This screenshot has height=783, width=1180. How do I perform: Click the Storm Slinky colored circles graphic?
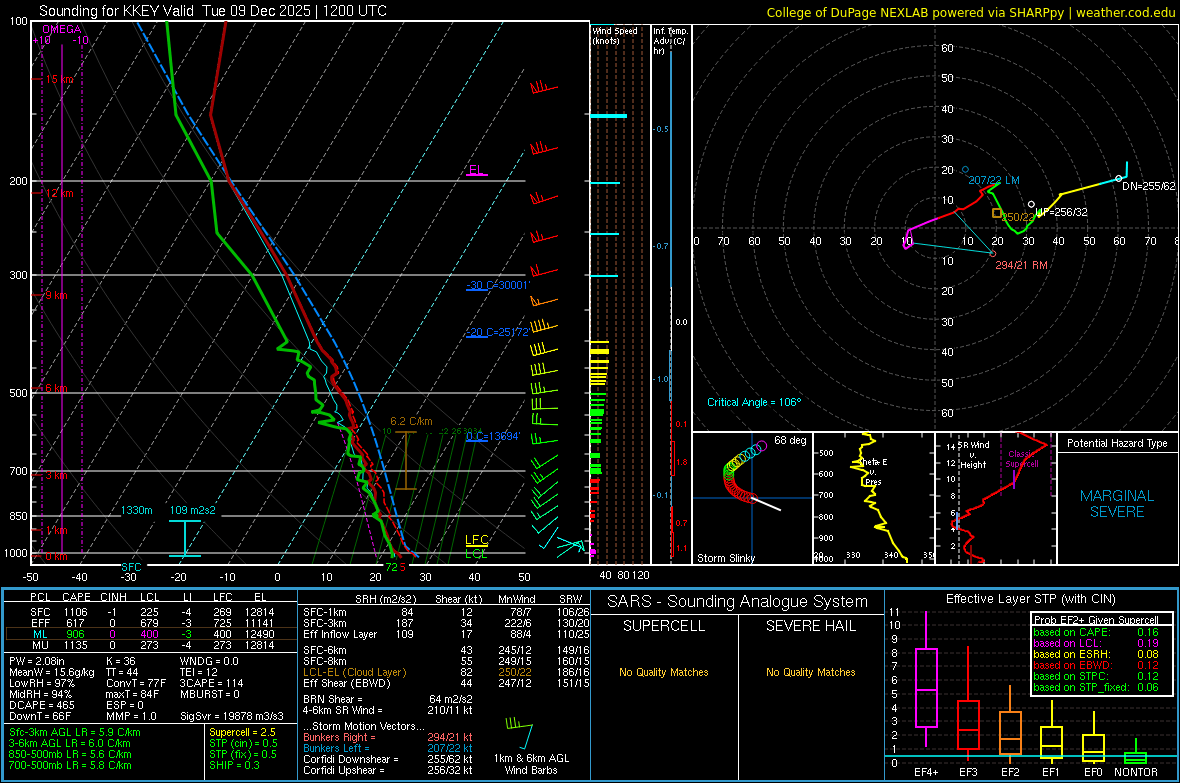[x=744, y=473]
